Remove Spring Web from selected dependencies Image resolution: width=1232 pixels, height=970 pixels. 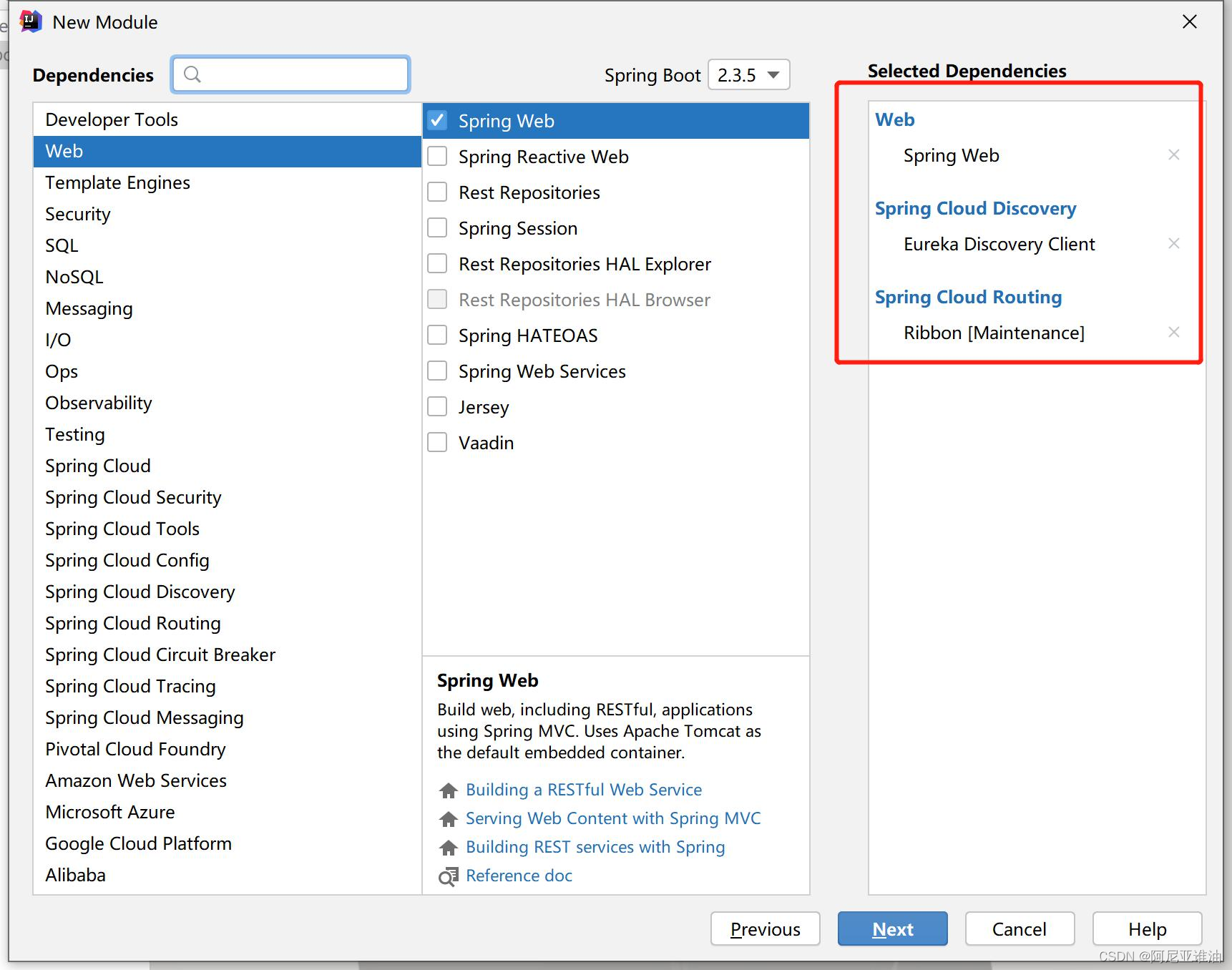click(1173, 155)
